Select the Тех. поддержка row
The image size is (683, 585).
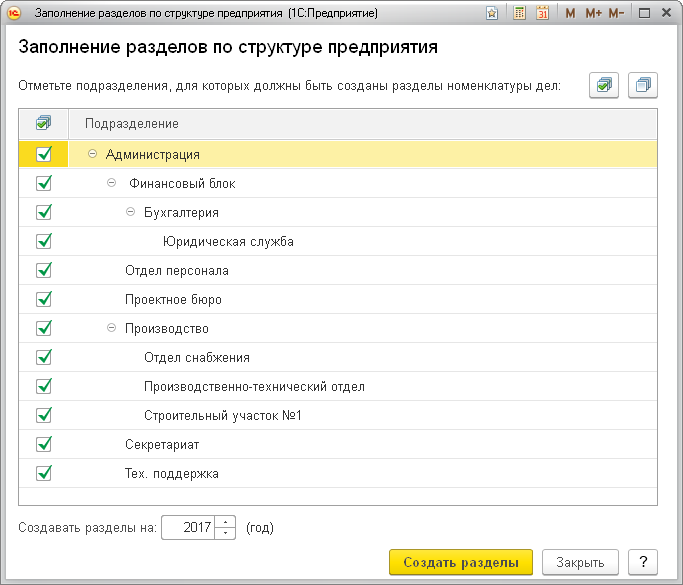click(338, 473)
